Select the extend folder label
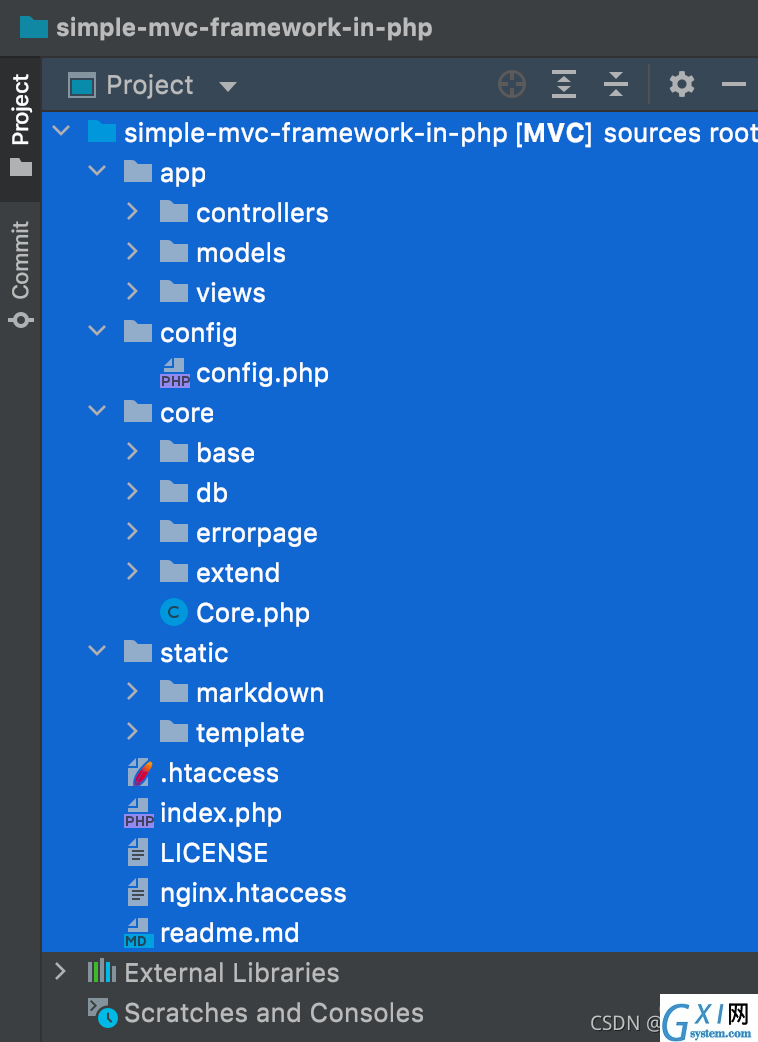Image resolution: width=758 pixels, height=1042 pixels. click(238, 573)
